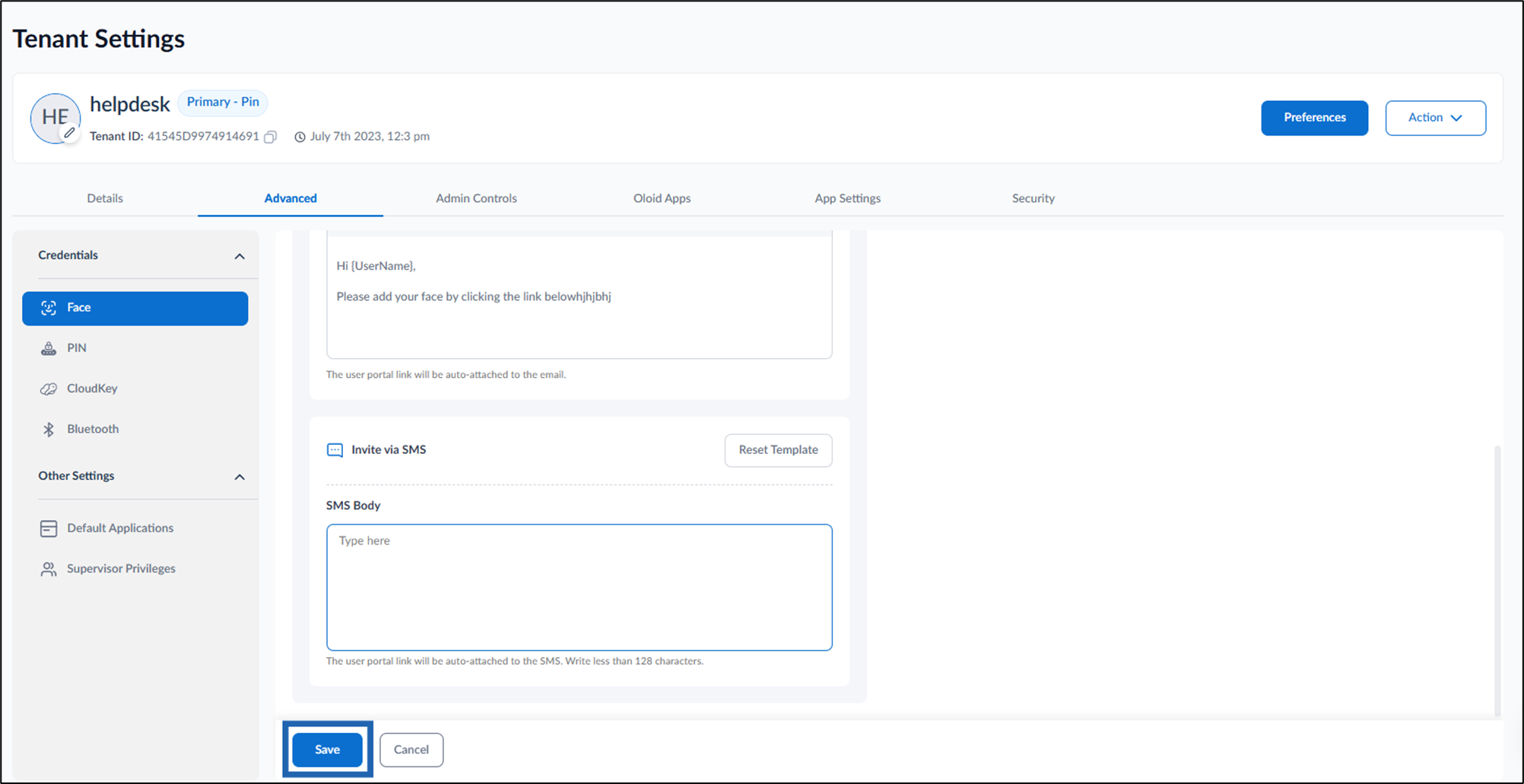
Task: Click Reset Template for SMS invite
Action: (x=778, y=450)
